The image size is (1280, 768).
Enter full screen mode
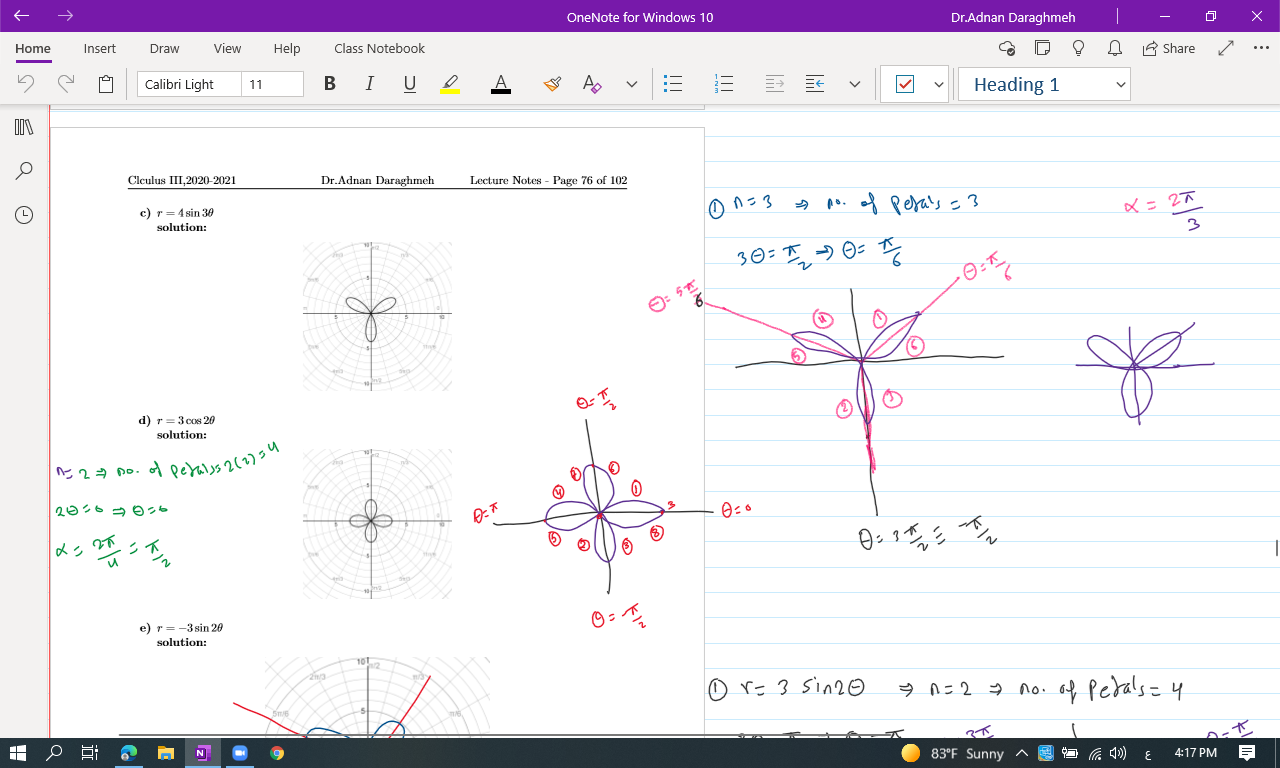click(1227, 48)
